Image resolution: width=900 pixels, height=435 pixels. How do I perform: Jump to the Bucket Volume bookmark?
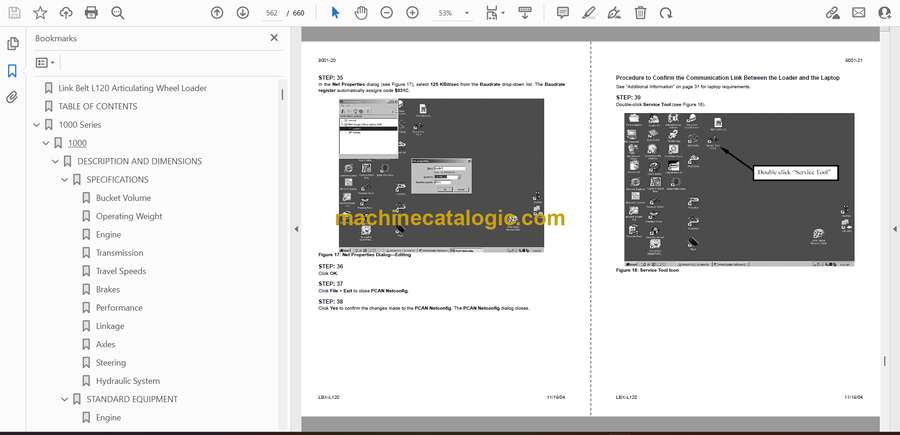(123, 198)
